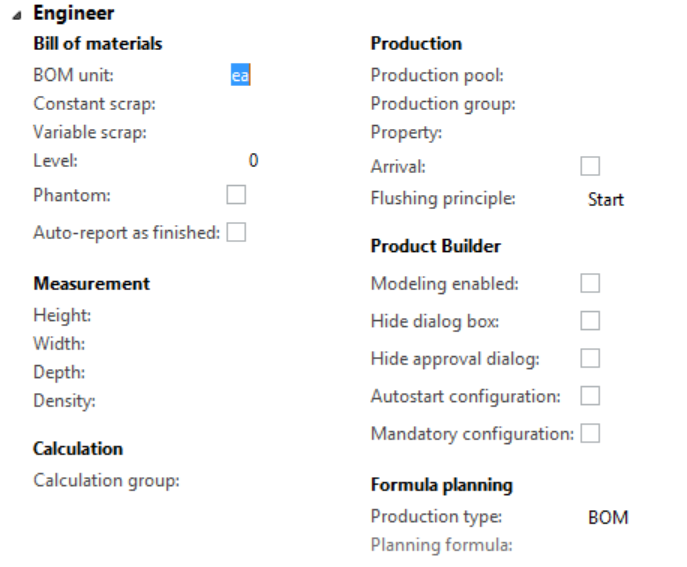Open the Production type BOM dropdown
The image size is (687, 567).
point(608,518)
